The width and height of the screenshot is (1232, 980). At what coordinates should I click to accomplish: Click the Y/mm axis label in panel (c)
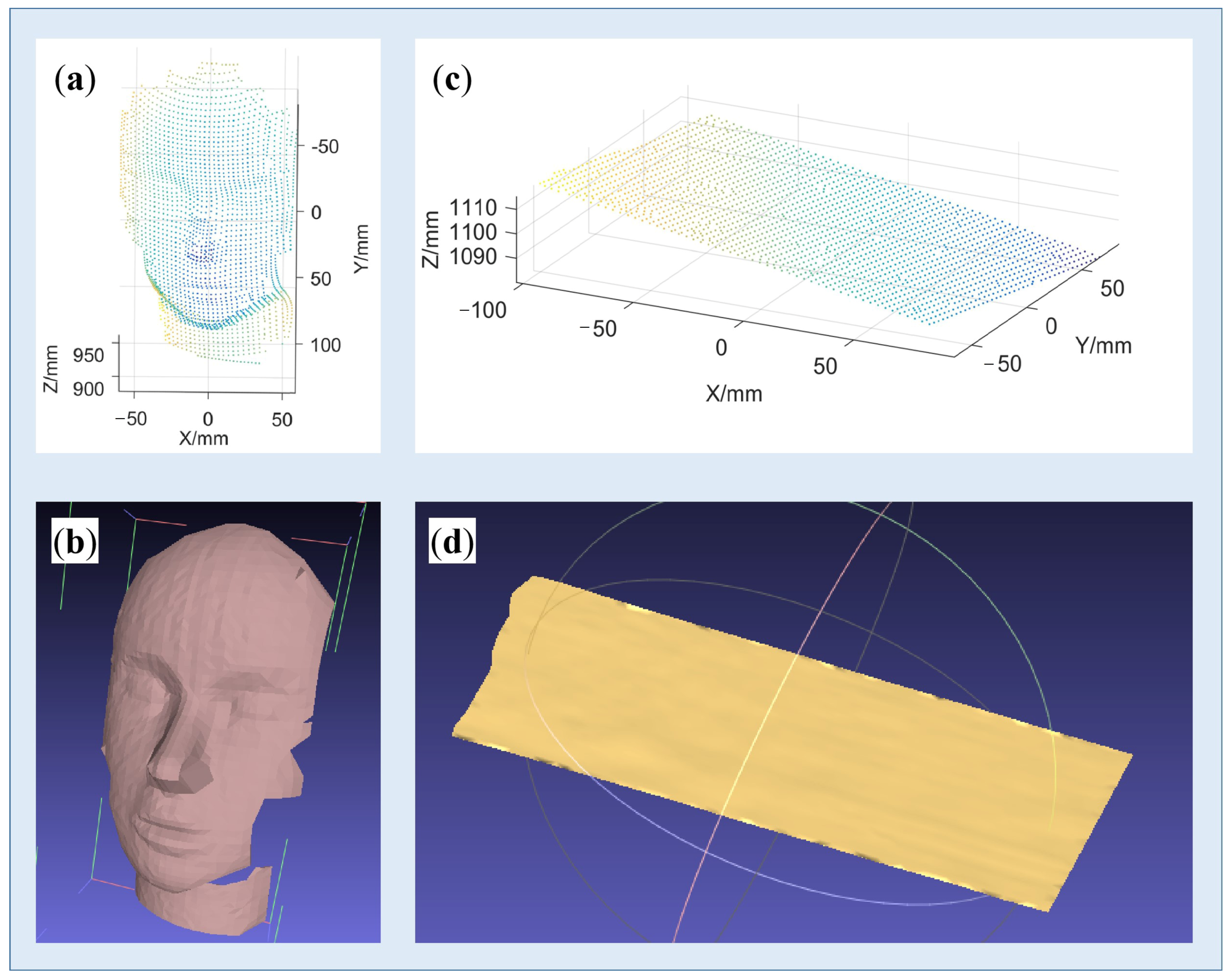(x=1103, y=346)
